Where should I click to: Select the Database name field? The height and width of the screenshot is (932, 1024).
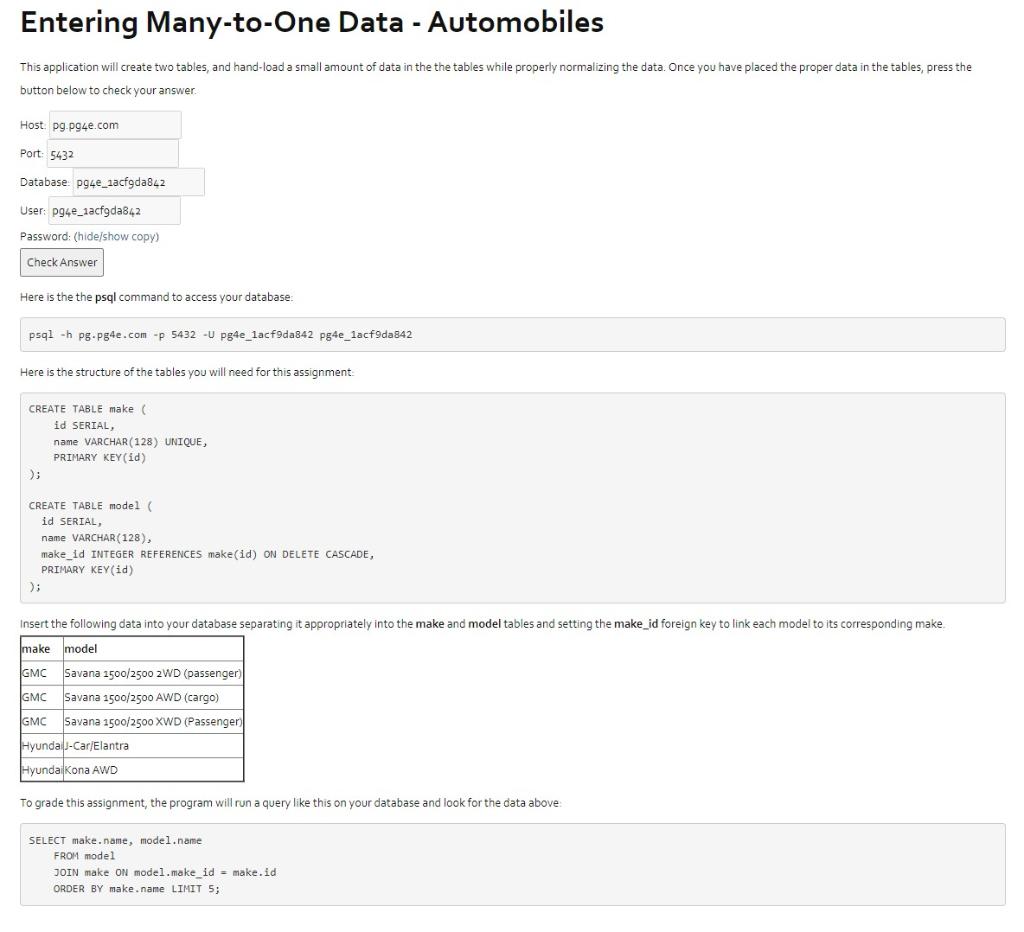coord(138,181)
